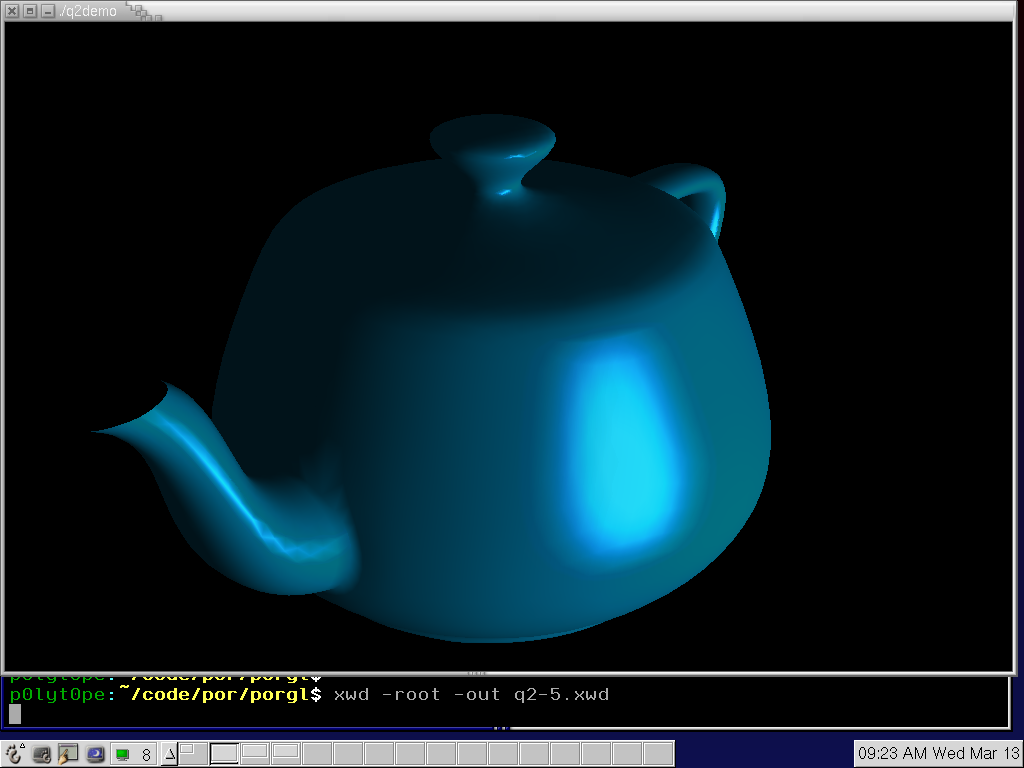Maximize the q2demo window
Viewport: 1024px width, 768px height.
point(30,11)
